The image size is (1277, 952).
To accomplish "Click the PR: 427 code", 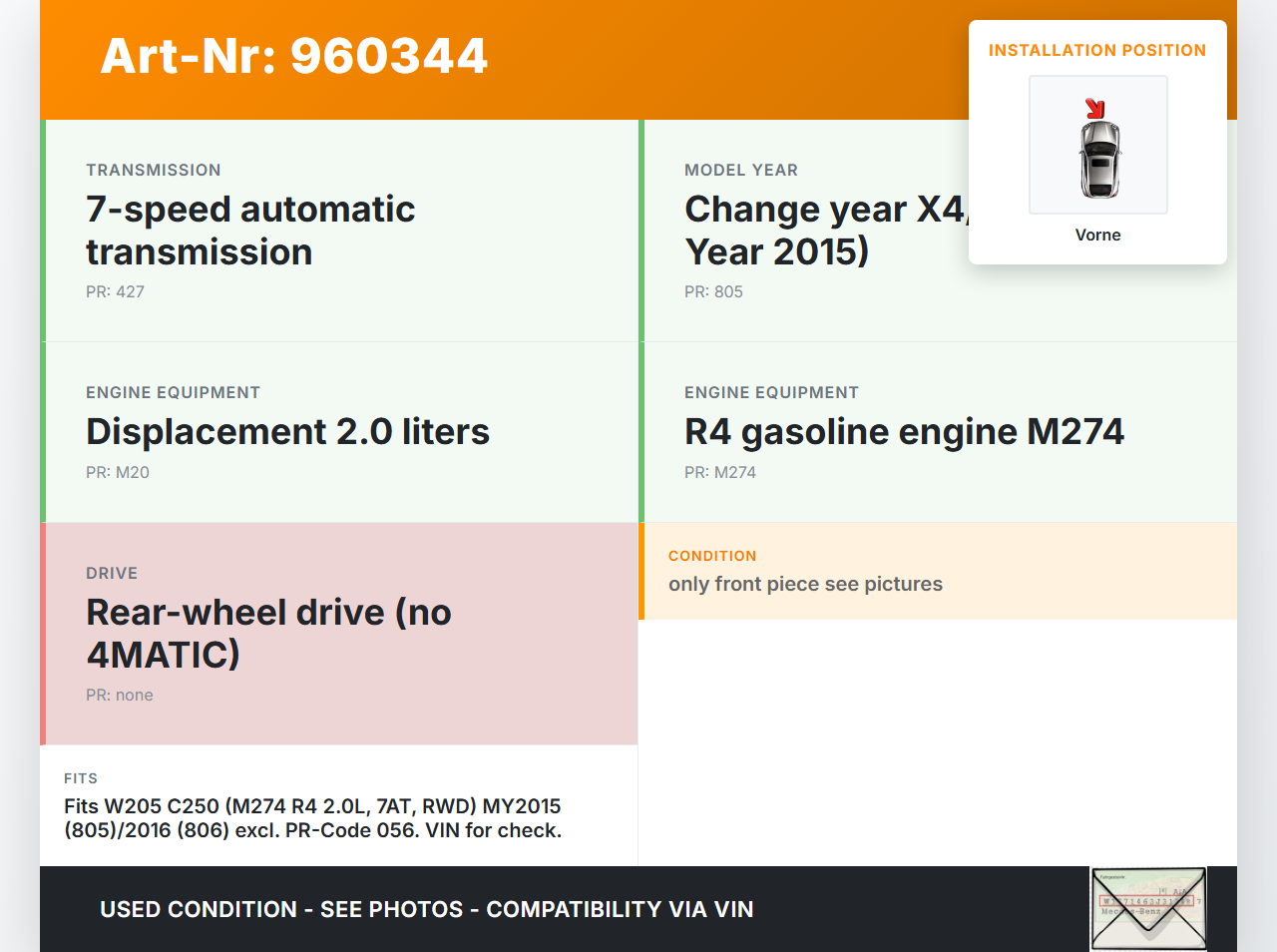I will pyautogui.click(x=115, y=291).
